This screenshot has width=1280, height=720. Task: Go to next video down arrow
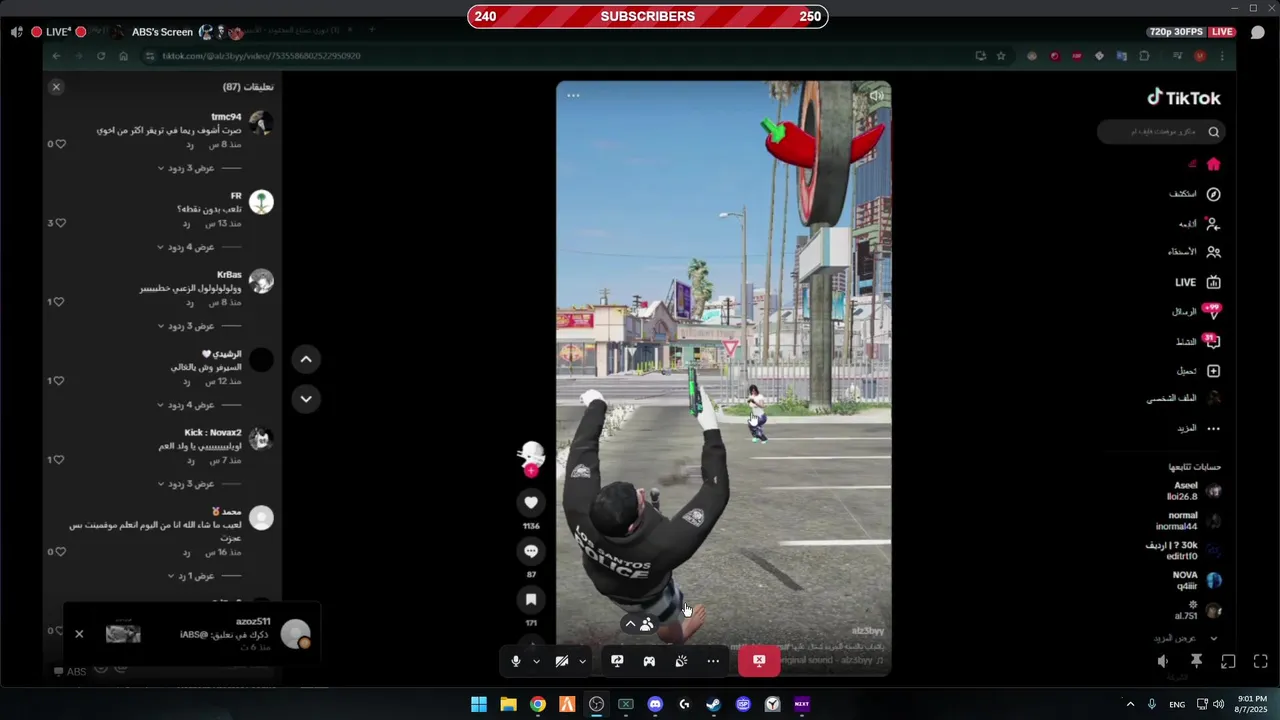pos(306,398)
